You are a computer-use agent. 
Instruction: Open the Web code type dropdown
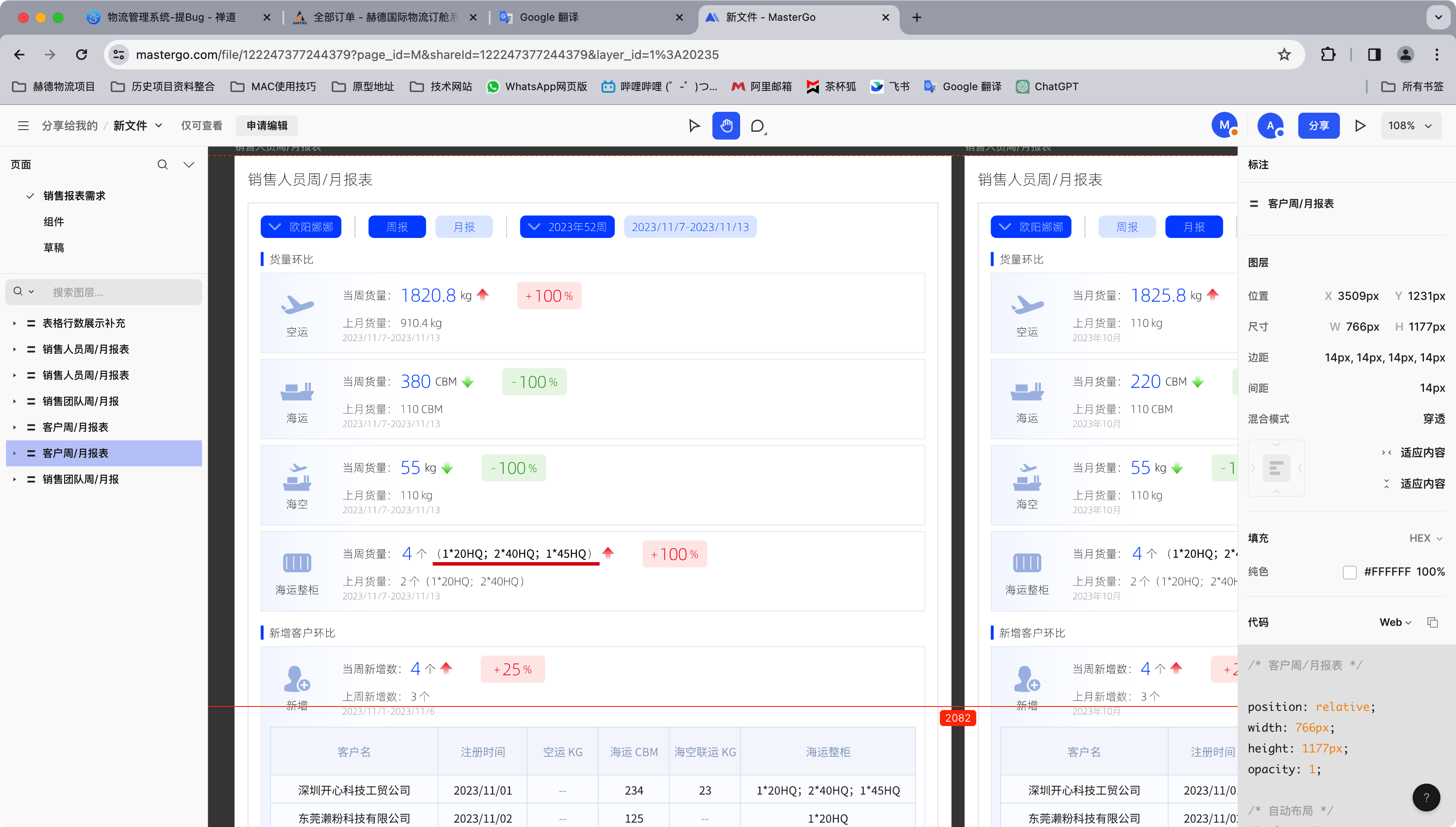pos(1395,622)
